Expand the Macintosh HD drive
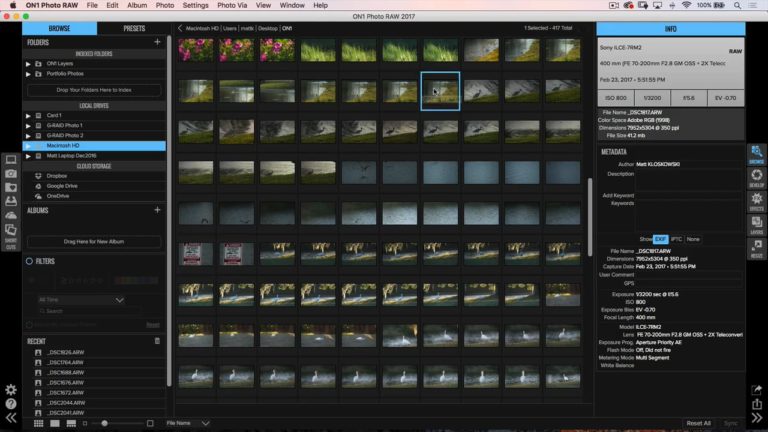 [28, 146]
